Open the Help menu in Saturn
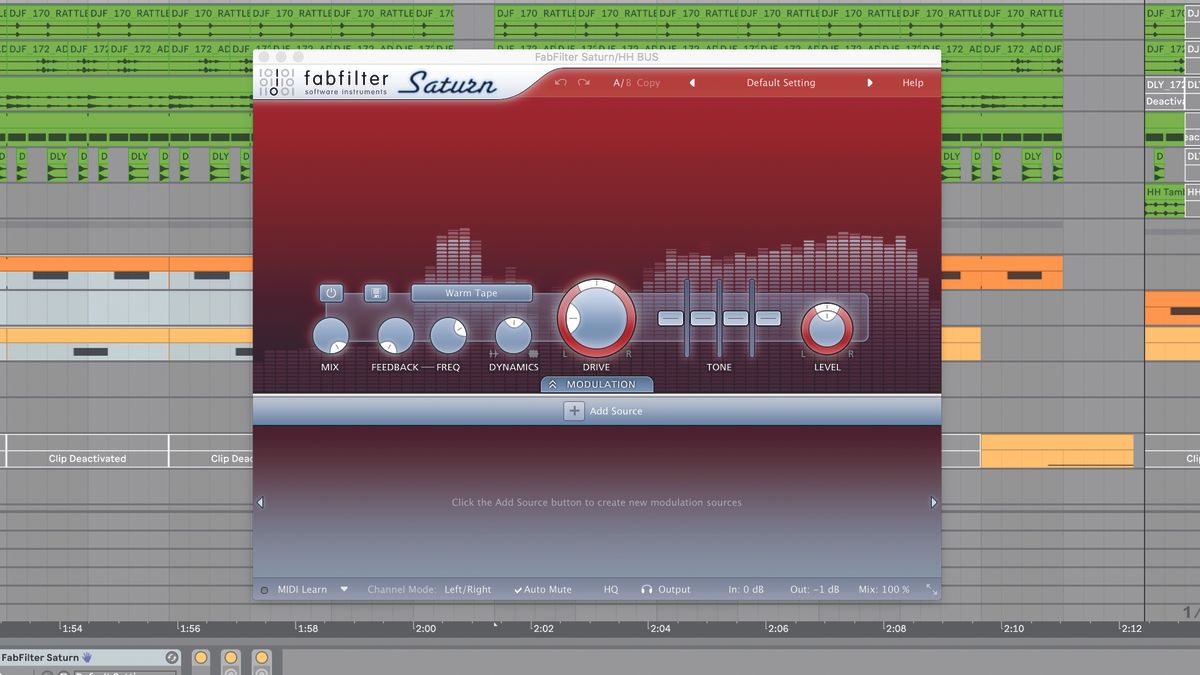 pyautogui.click(x=912, y=83)
